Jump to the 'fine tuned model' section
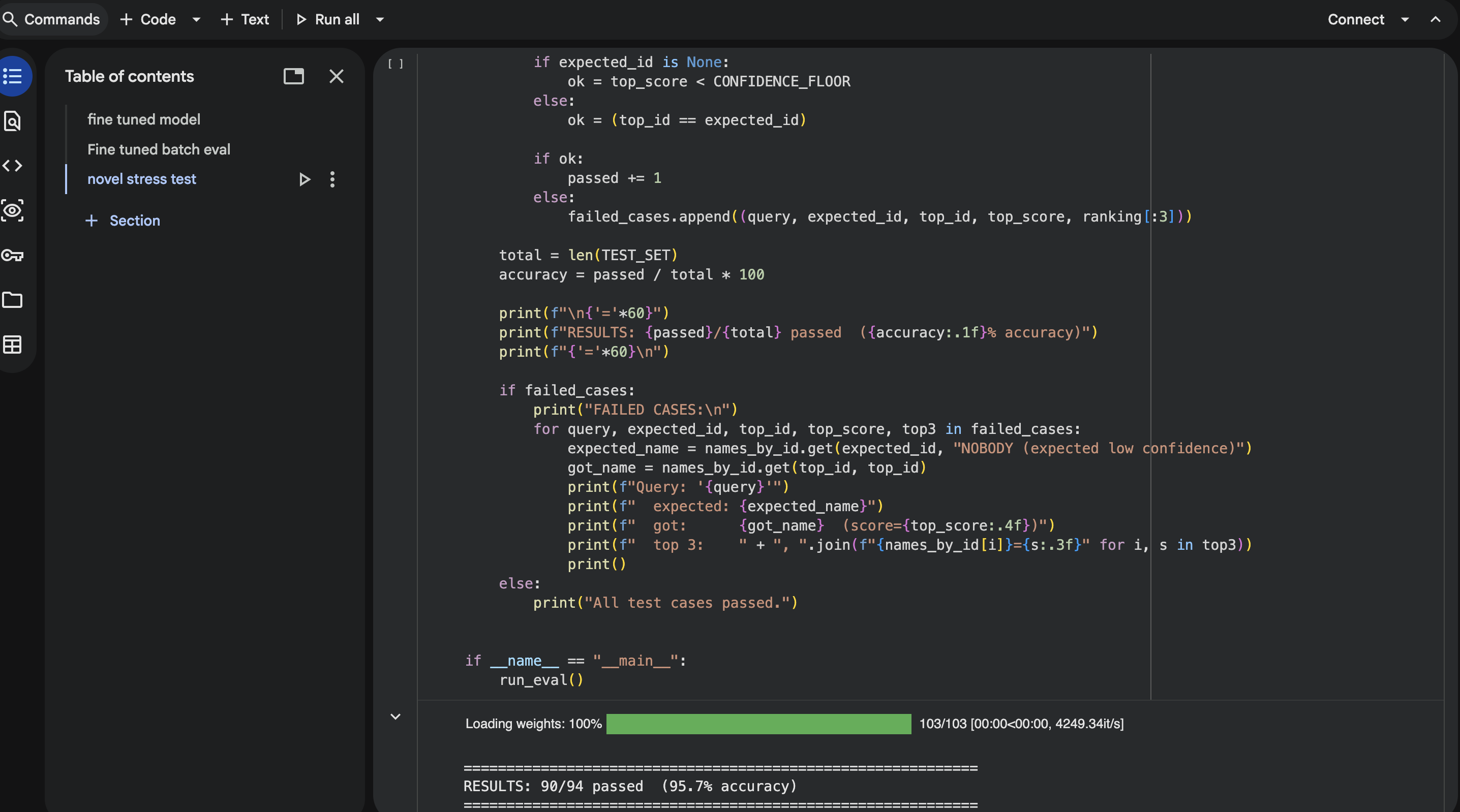The width and height of the screenshot is (1460, 812). (x=144, y=119)
